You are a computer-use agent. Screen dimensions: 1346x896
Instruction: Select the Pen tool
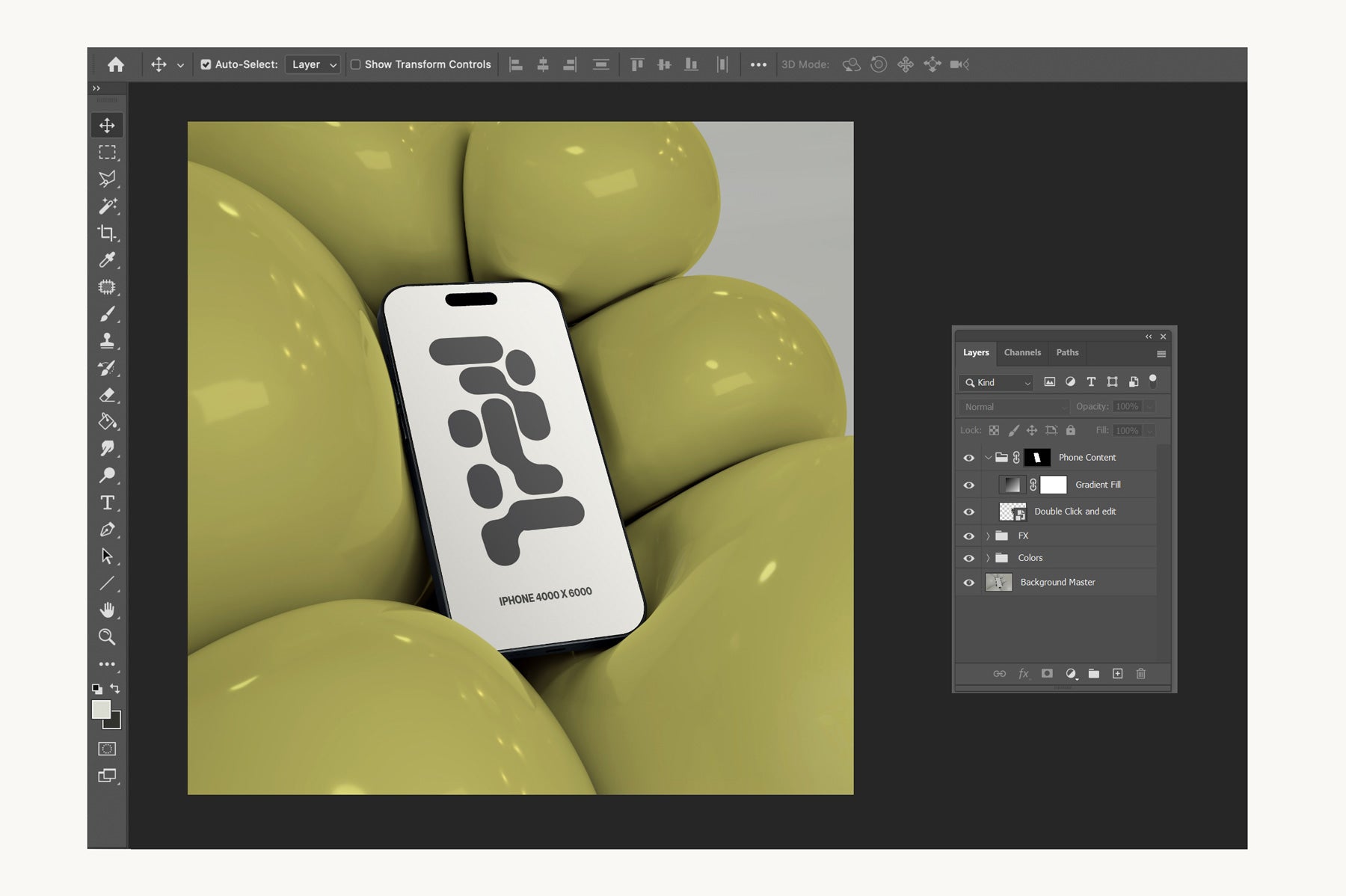click(107, 530)
